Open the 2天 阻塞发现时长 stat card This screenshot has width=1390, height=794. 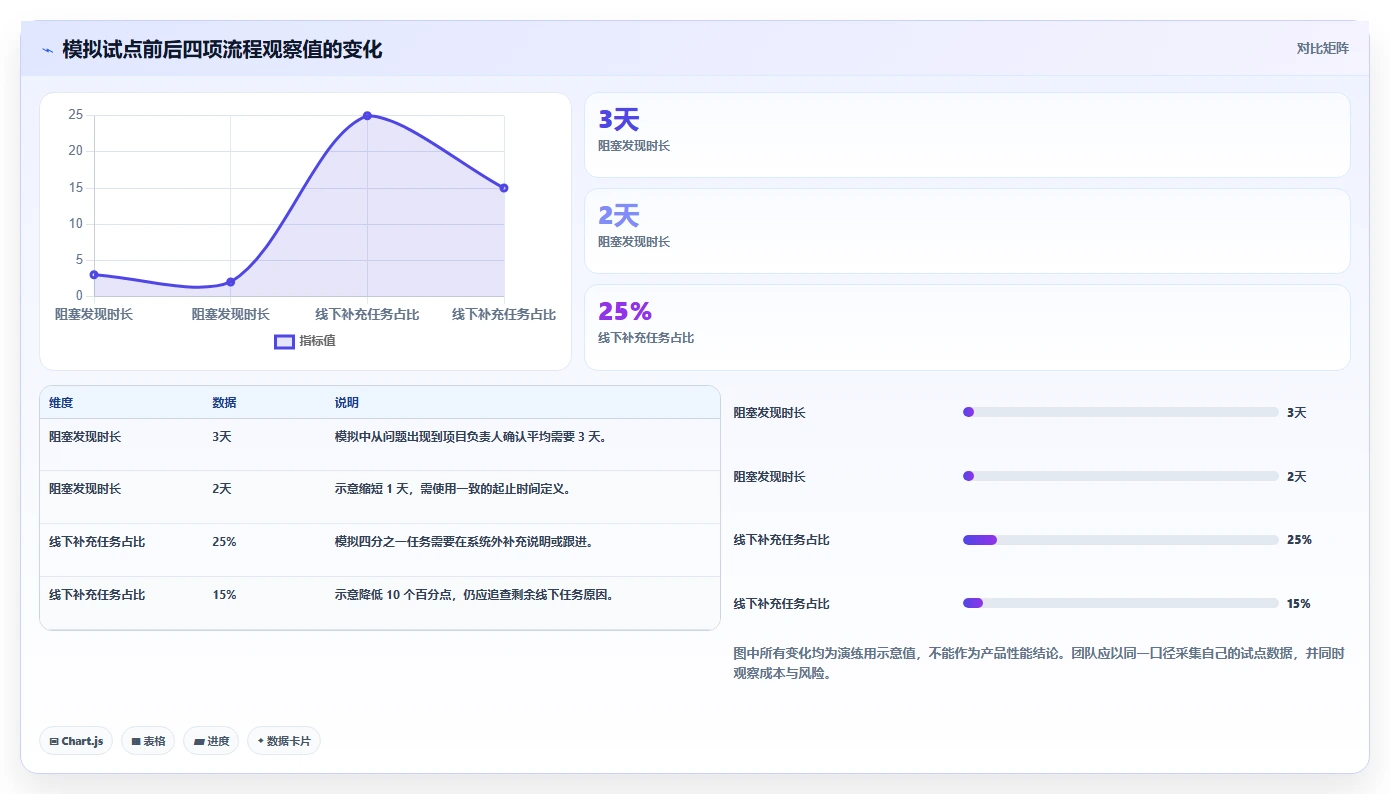tap(967, 231)
